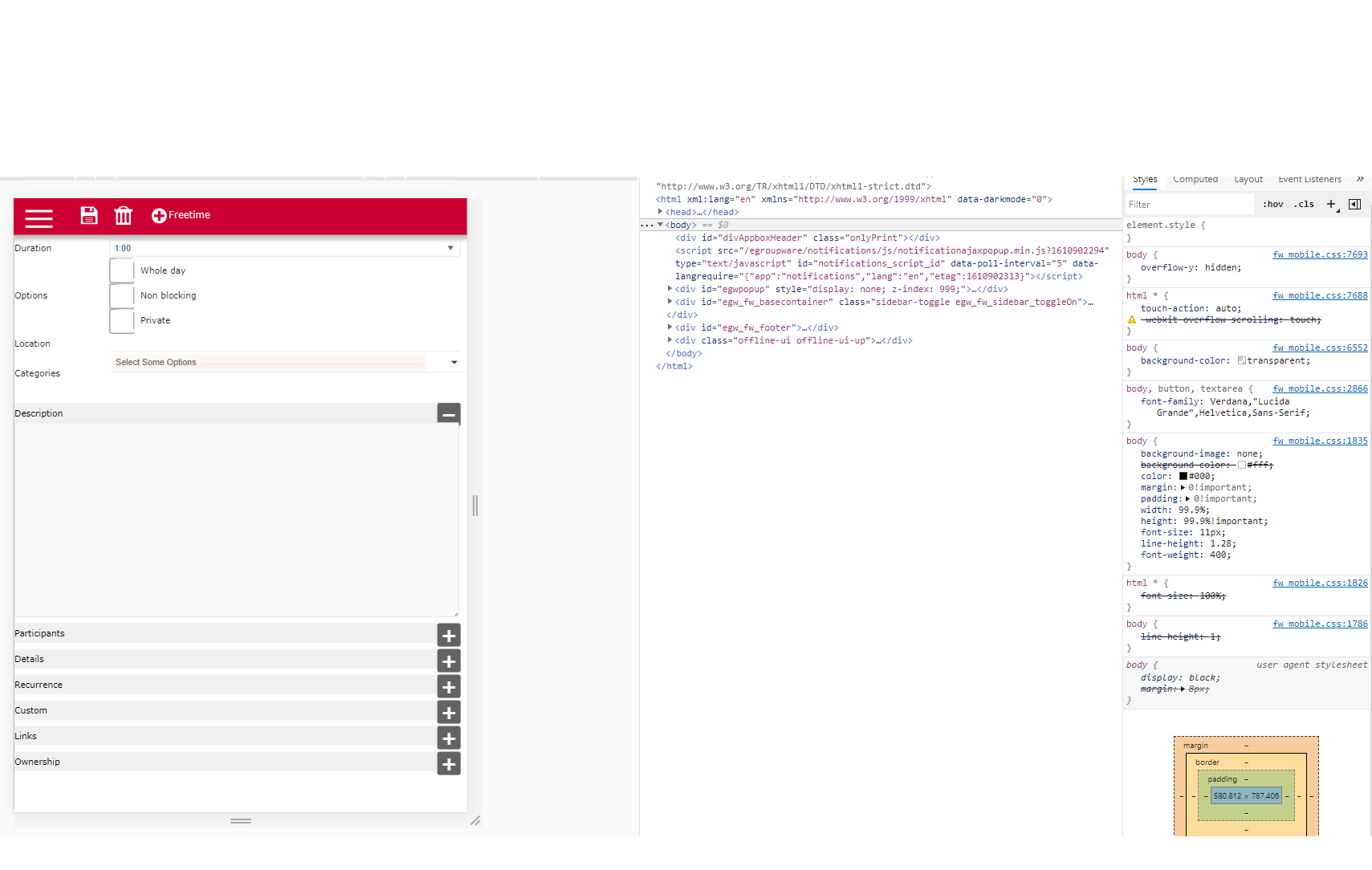Collapse the Description section with the minus button
The image size is (1372, 870).
(449, 414)
